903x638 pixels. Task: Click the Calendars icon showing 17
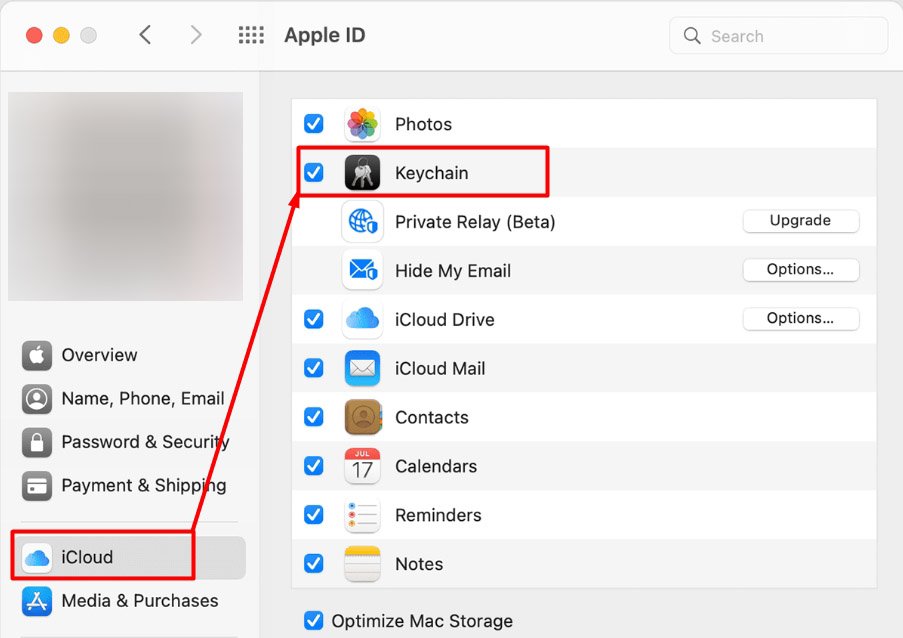click(362, 466)
